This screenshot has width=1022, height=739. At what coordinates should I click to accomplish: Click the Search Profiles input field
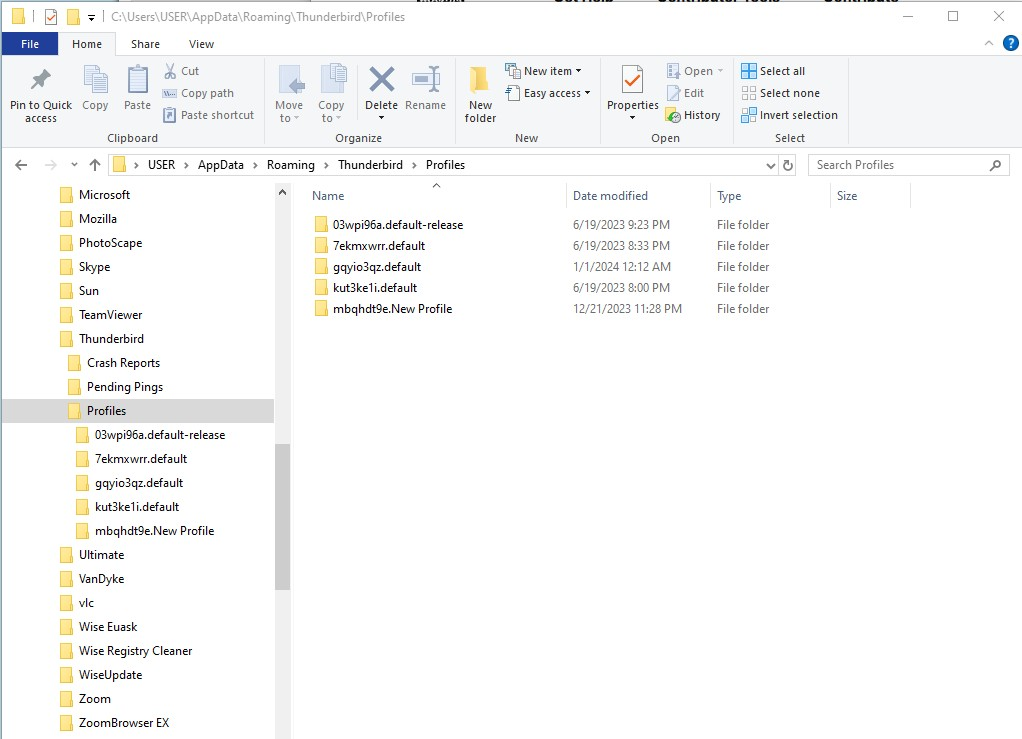[895, 165]
